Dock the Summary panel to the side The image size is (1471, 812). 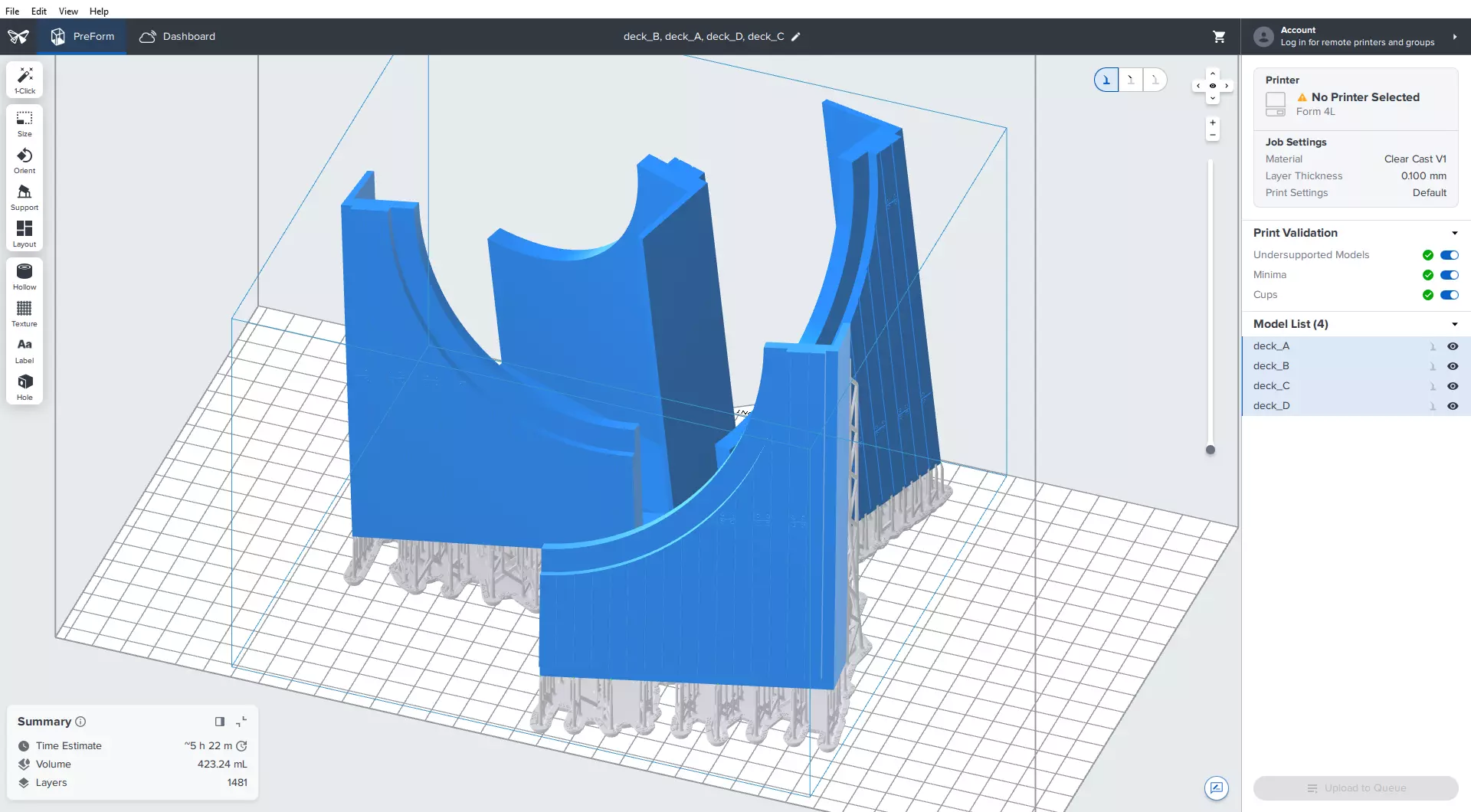pos(220,722)
